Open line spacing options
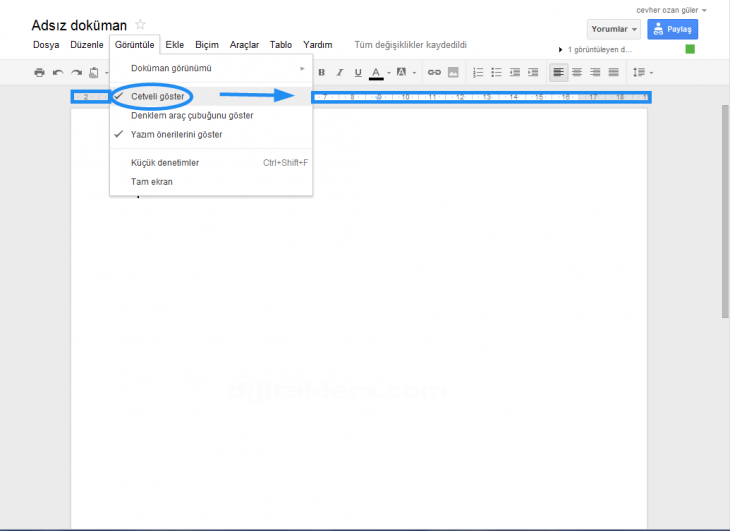The width and height of the screenshot is (730, 531). [642, 73]
